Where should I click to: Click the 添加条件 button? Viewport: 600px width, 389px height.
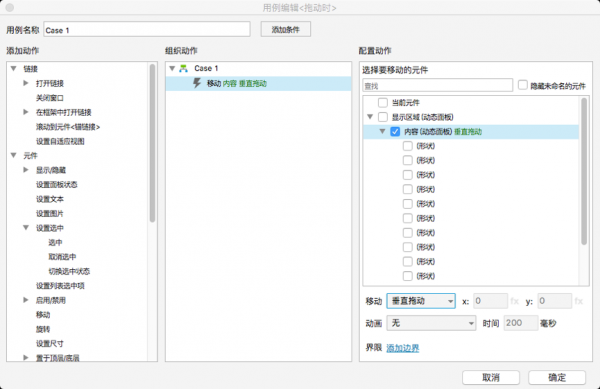(x=285, y=29)
